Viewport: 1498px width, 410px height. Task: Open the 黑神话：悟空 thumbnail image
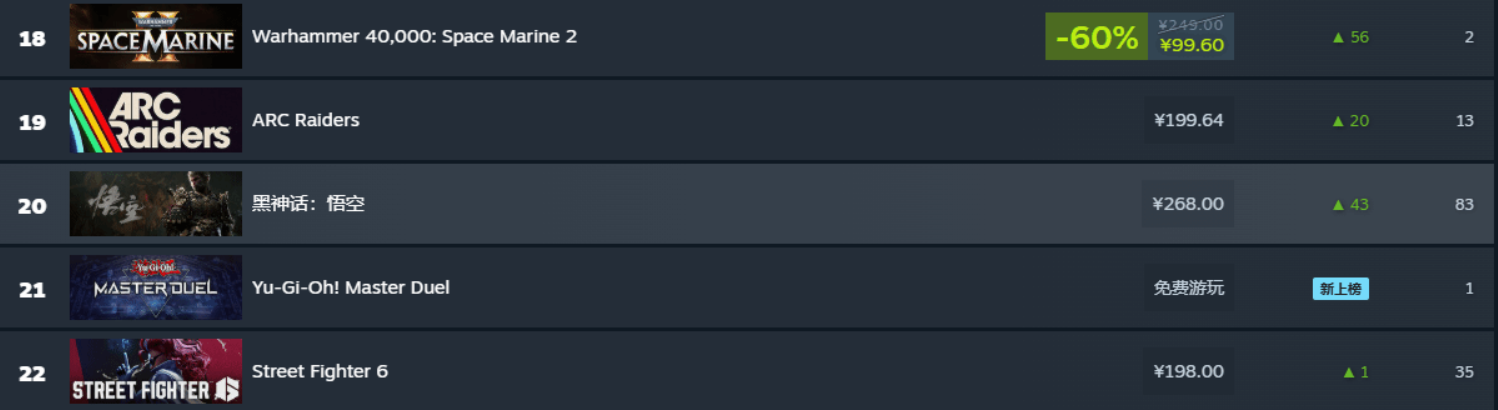(155, 204)
